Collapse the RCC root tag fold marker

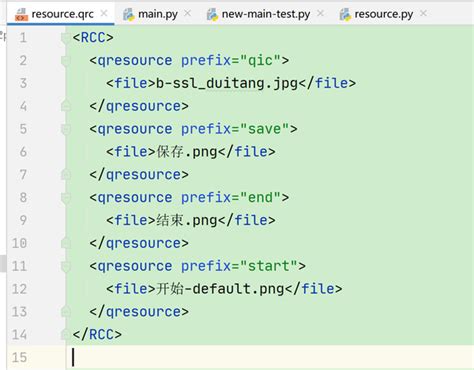point(66,38)
